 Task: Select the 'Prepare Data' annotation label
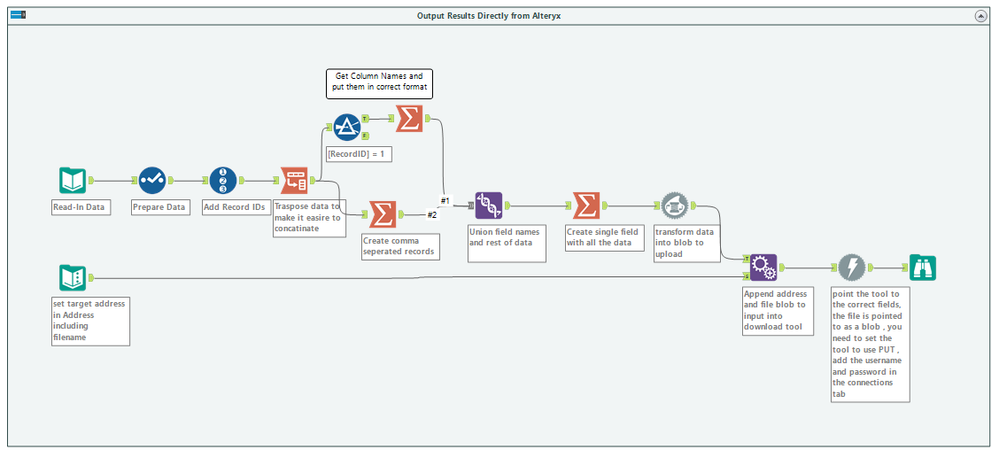click(161, 207)
